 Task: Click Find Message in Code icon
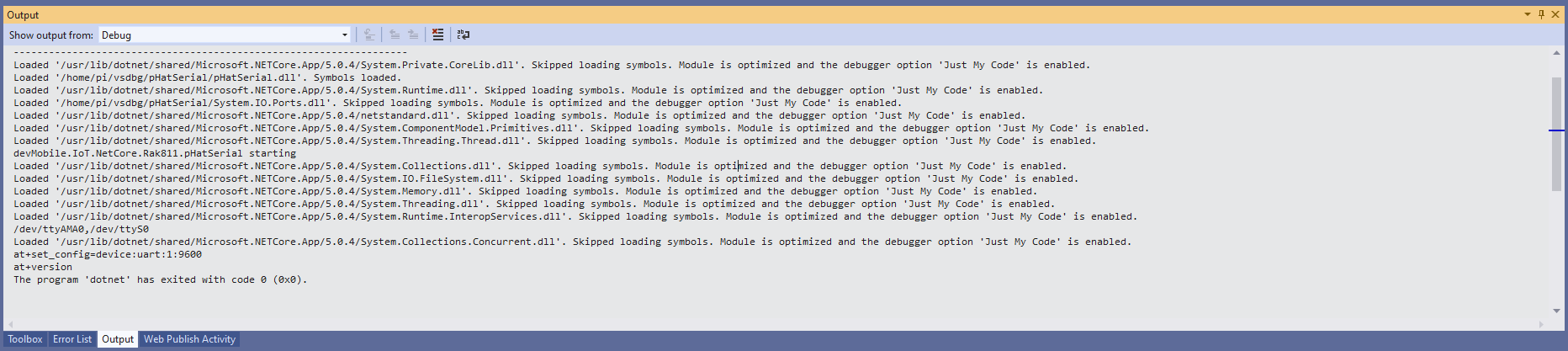(x=369, y=35)
